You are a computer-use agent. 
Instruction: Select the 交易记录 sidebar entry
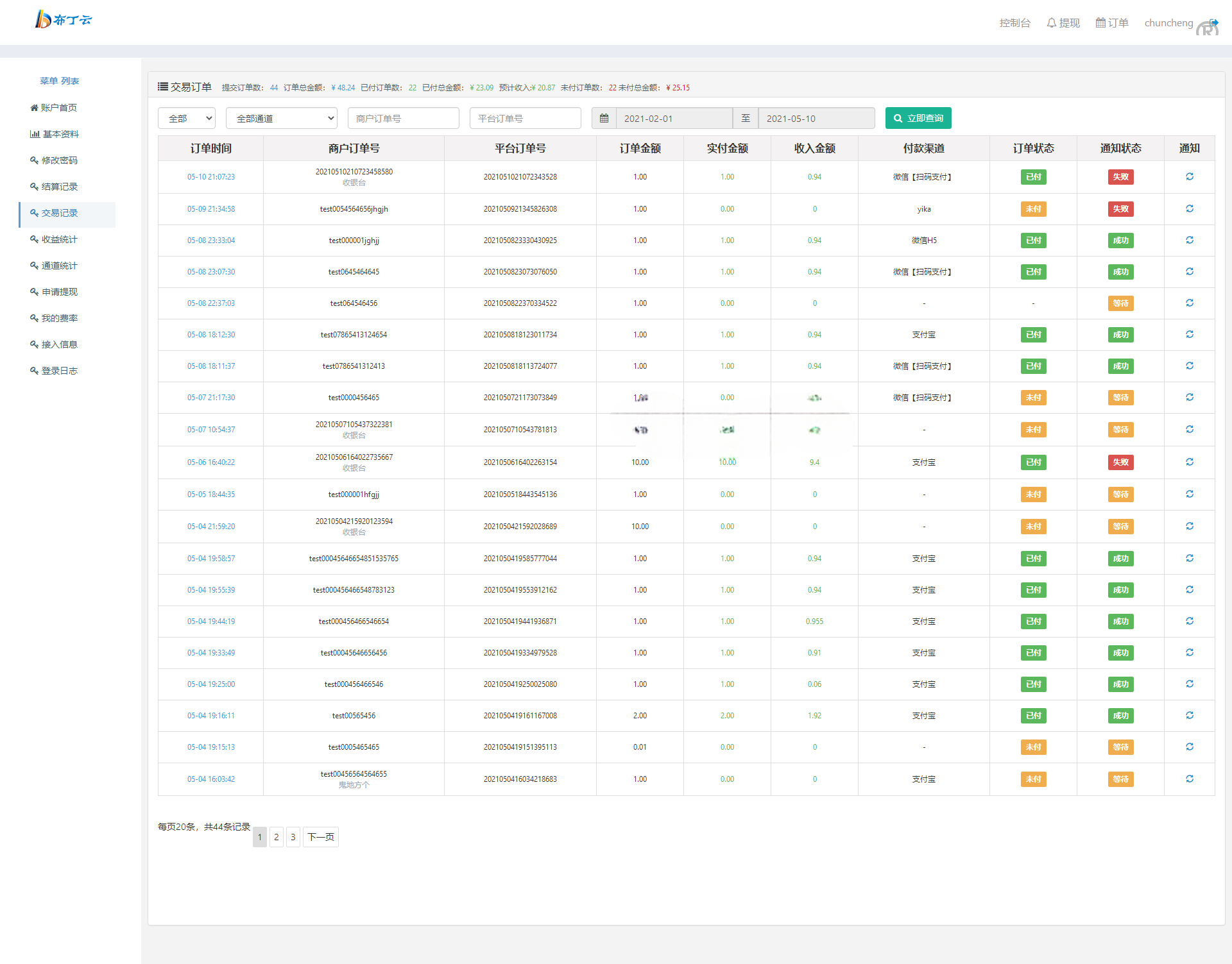tap(60, 214)
